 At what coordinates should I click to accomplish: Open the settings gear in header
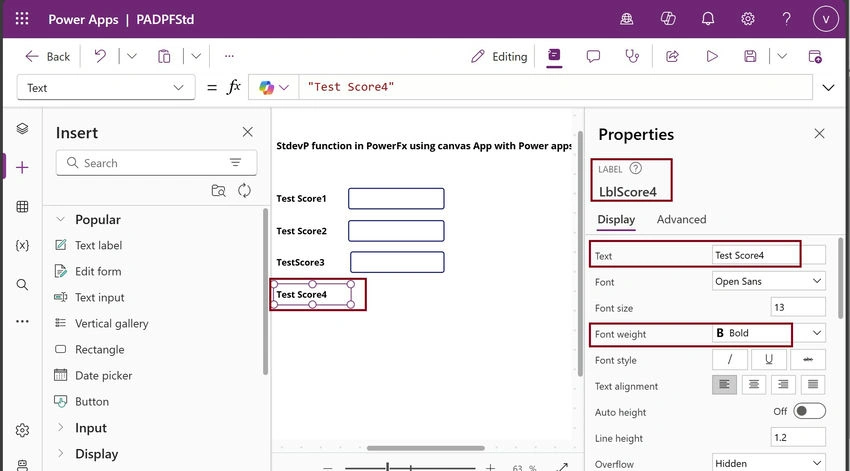[748, 19]
